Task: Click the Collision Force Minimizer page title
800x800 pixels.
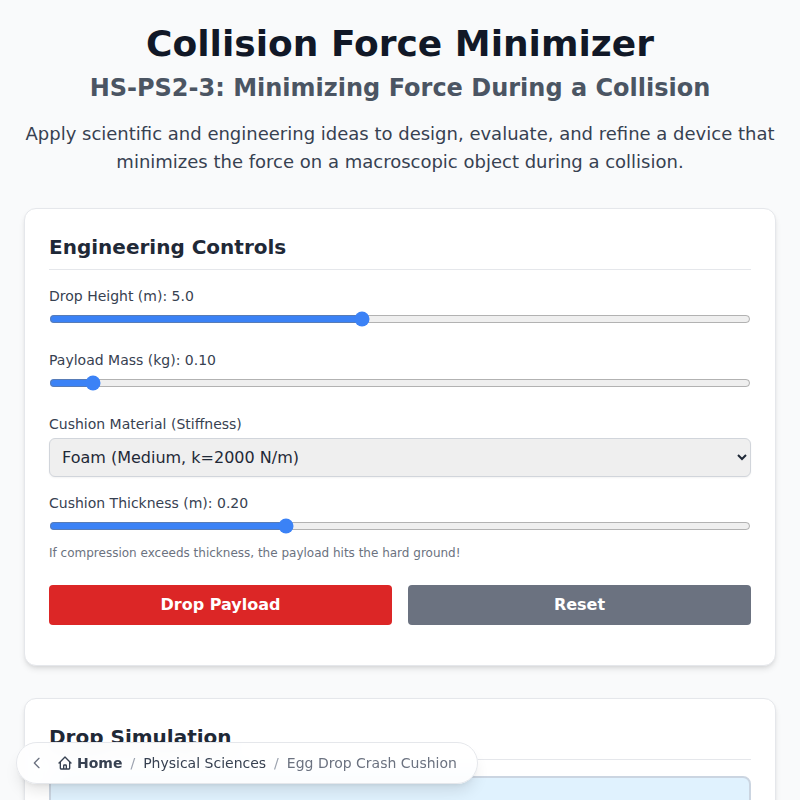Action: coord(400,43)
